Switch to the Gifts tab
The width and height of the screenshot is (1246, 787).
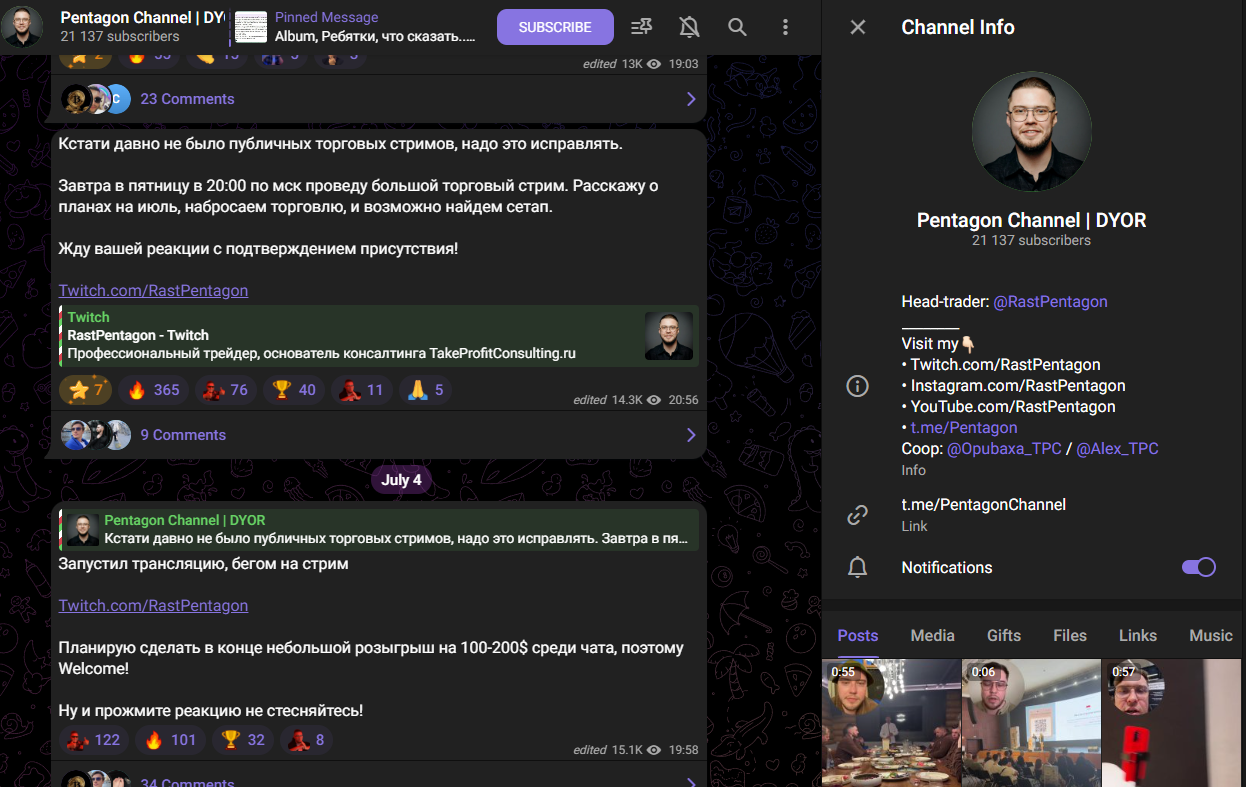click(1004, 635)
